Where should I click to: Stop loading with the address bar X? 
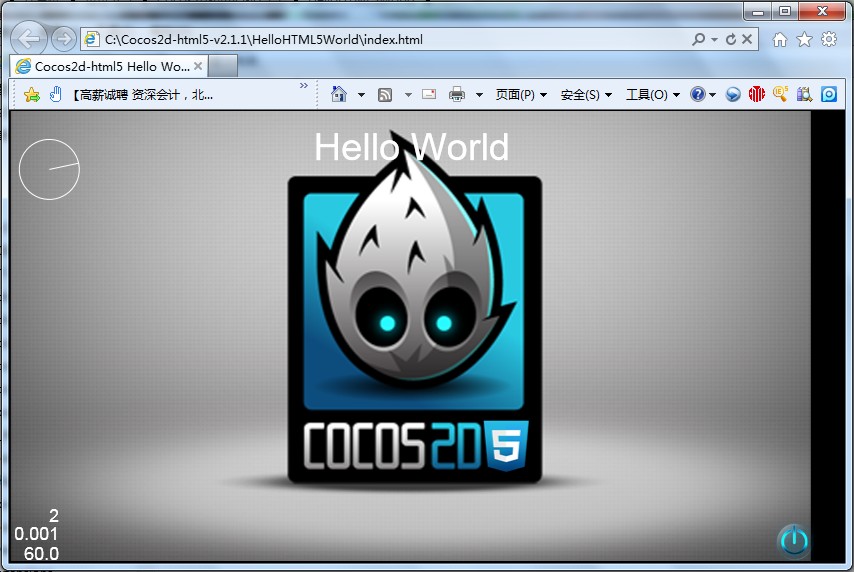(x=747, y=39)
